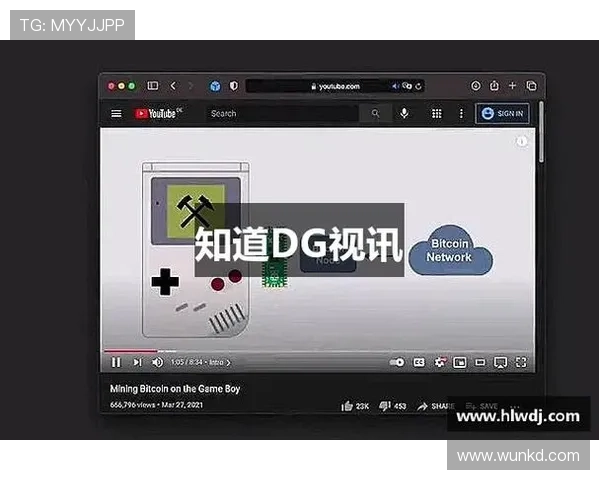The width and height of the screenshot is (600, 480).
Task: Click the '666,796 views' text
Action: [x=132, y=405]
